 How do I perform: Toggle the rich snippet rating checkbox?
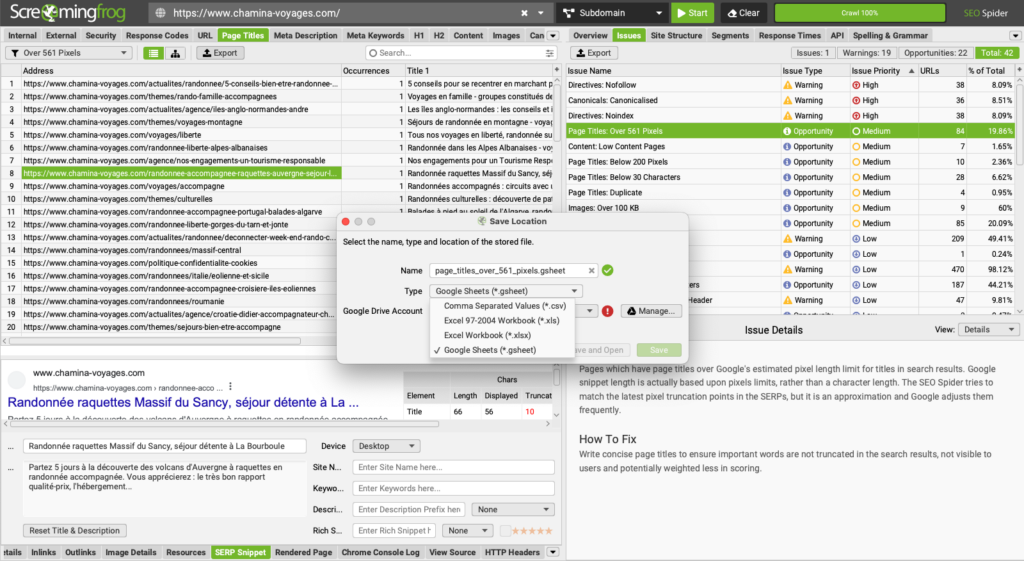click(x=505, y=531)
